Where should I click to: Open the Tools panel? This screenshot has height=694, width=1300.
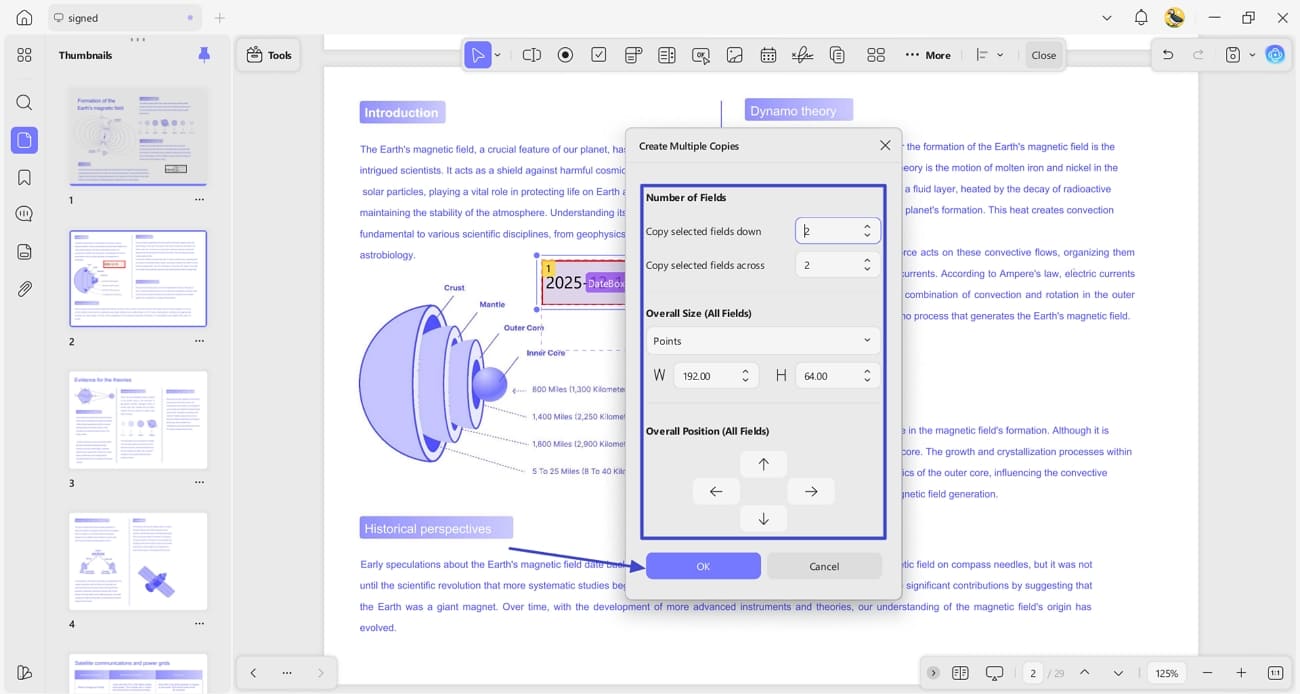point(269,55)
